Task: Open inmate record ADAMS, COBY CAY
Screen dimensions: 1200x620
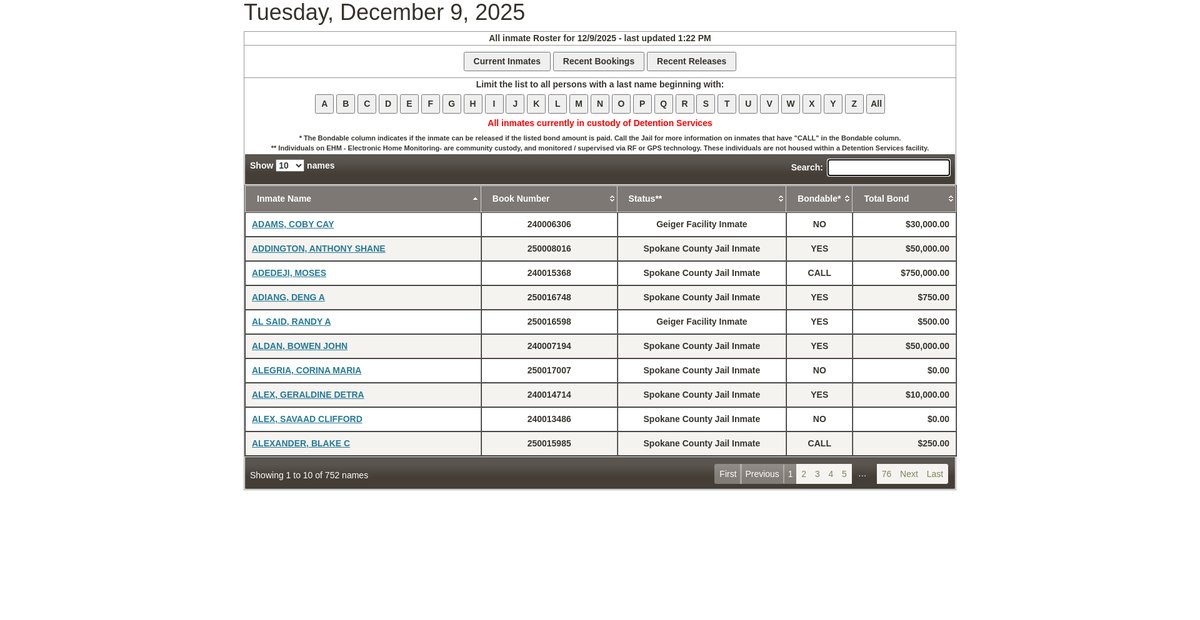Action: click(x=293, y=225)
